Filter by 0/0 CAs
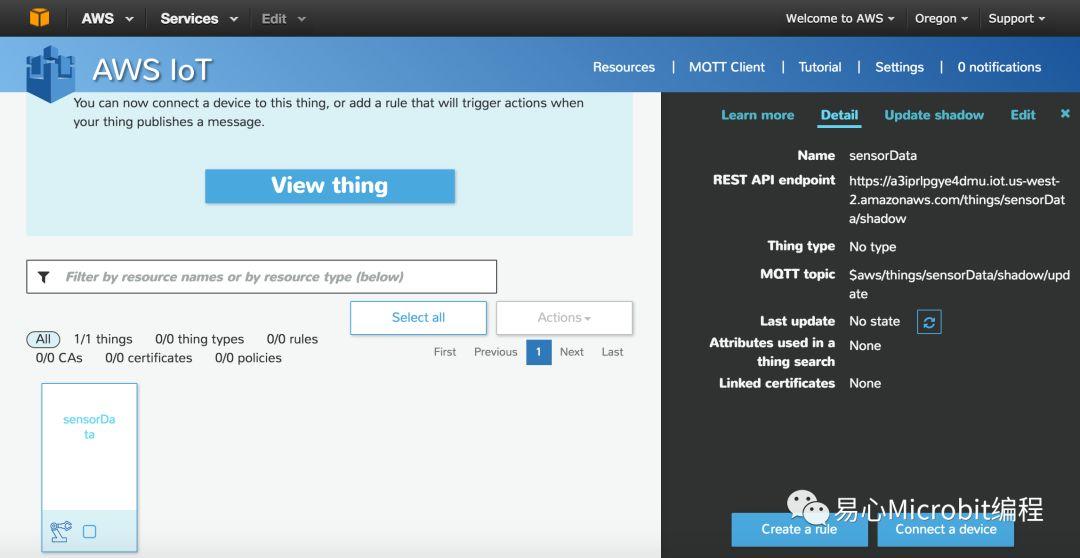 coord(59,358)
